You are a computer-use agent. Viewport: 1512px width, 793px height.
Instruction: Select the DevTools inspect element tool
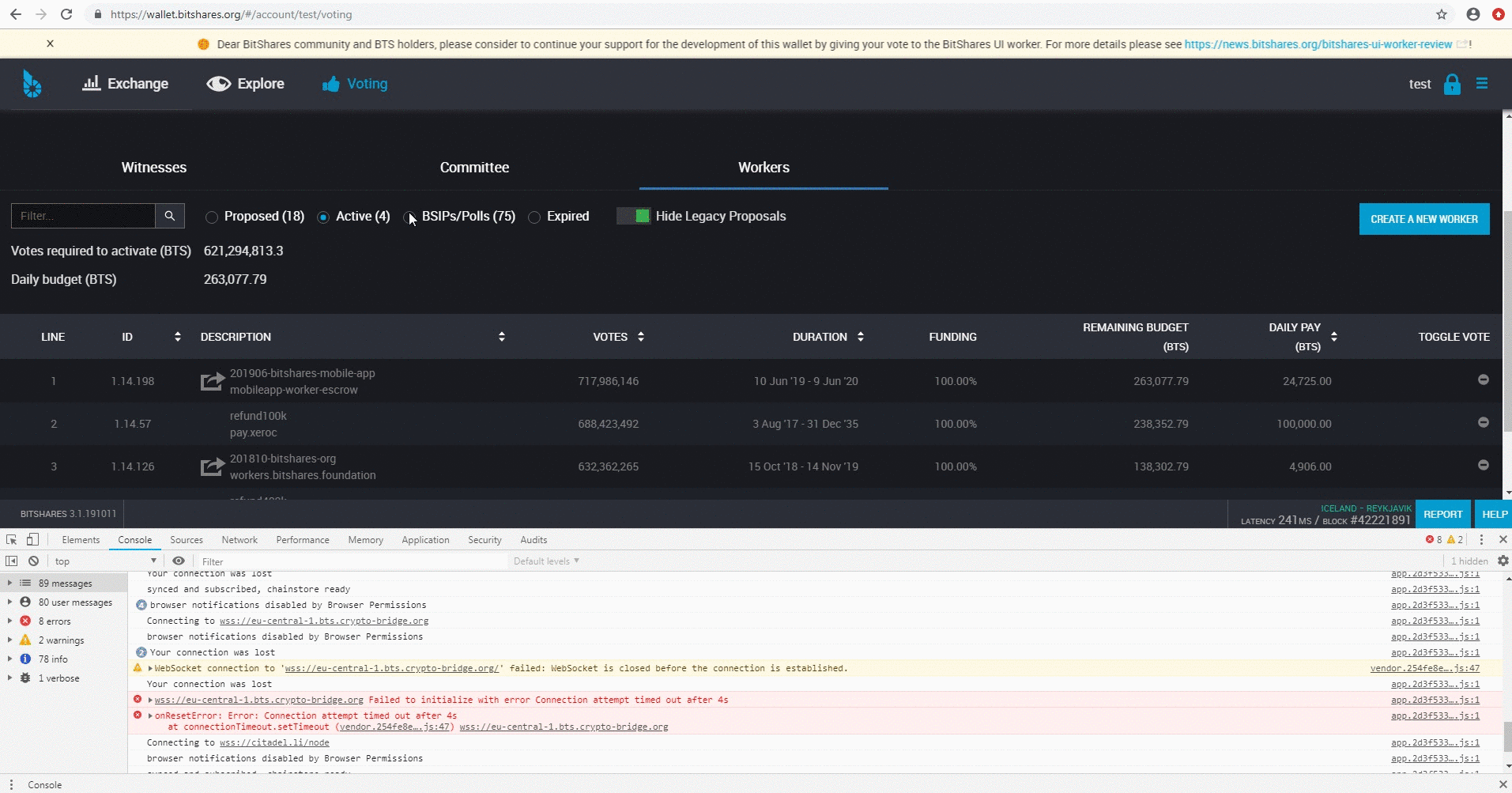[12, 539]
